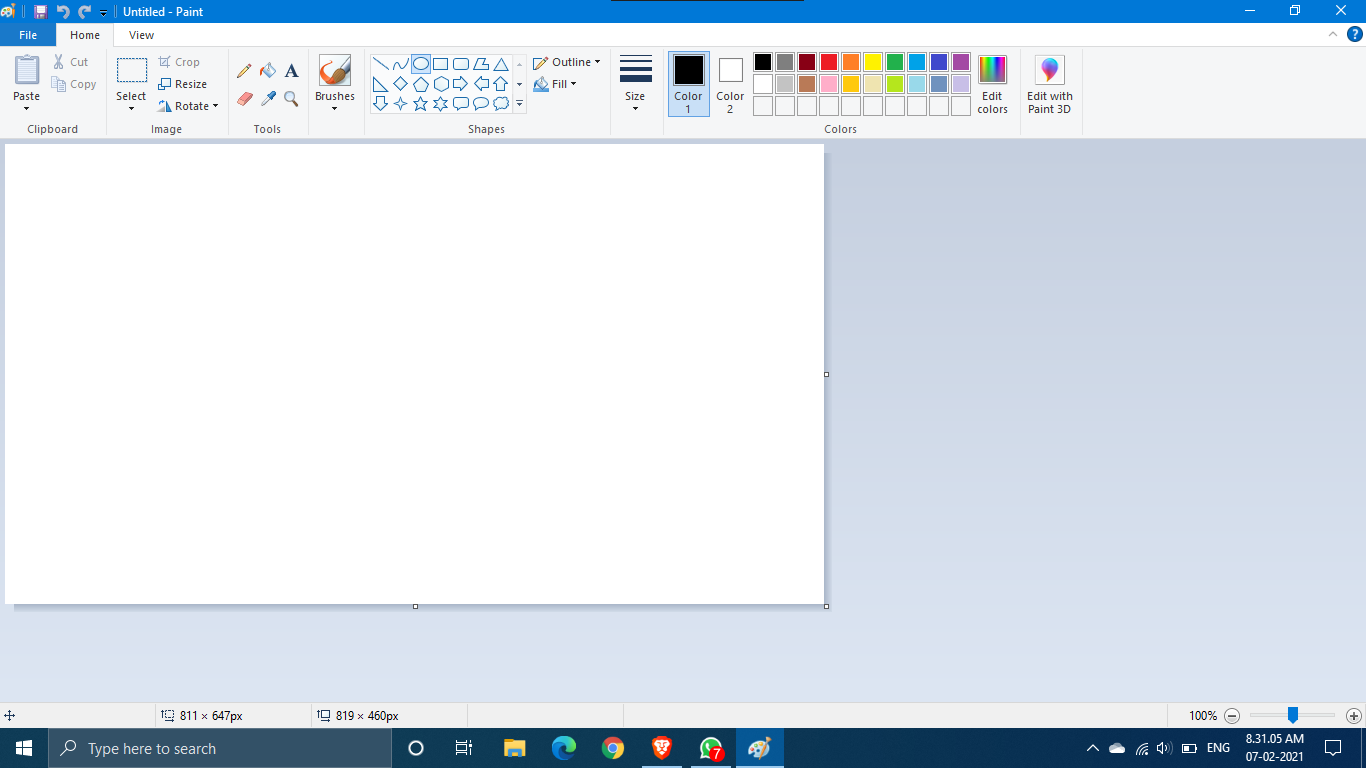Viewport: 1366px width, 768px height.
Task: Open Google Chrome from the taskbar
Action: point(613,748)
